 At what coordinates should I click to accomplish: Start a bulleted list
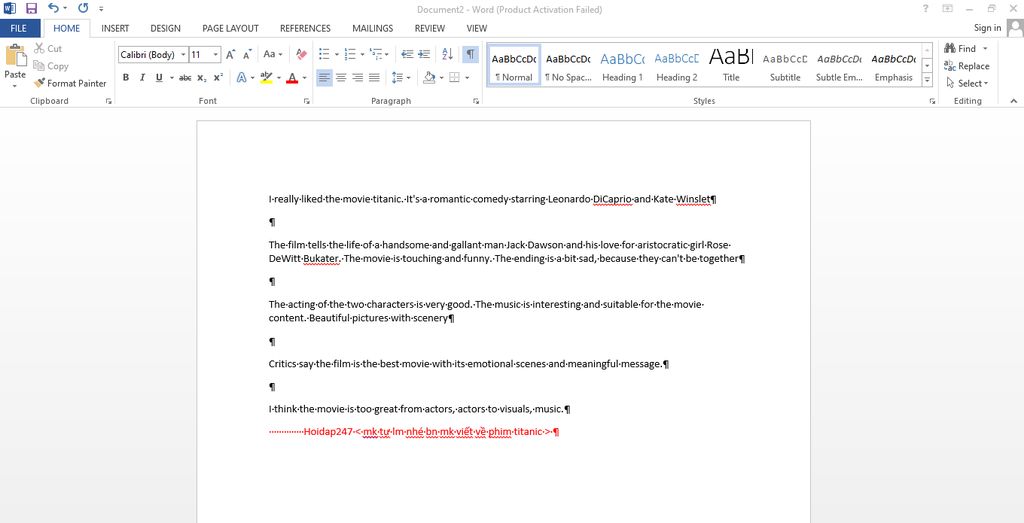324,55
